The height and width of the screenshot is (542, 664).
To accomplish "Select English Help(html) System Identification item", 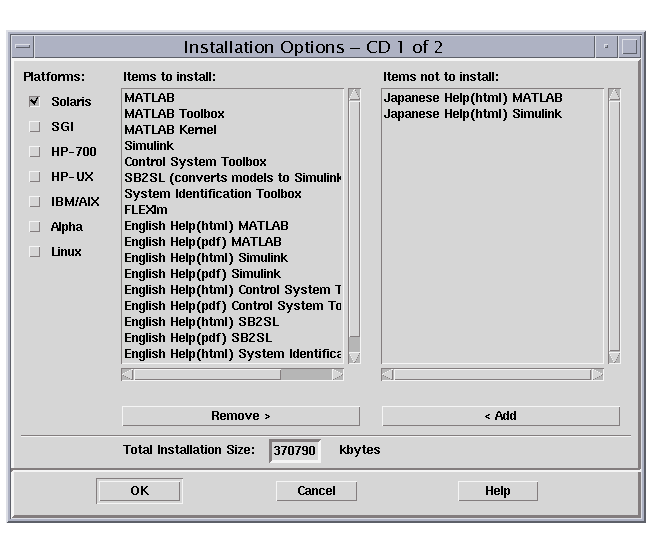I will pos(232,354).
